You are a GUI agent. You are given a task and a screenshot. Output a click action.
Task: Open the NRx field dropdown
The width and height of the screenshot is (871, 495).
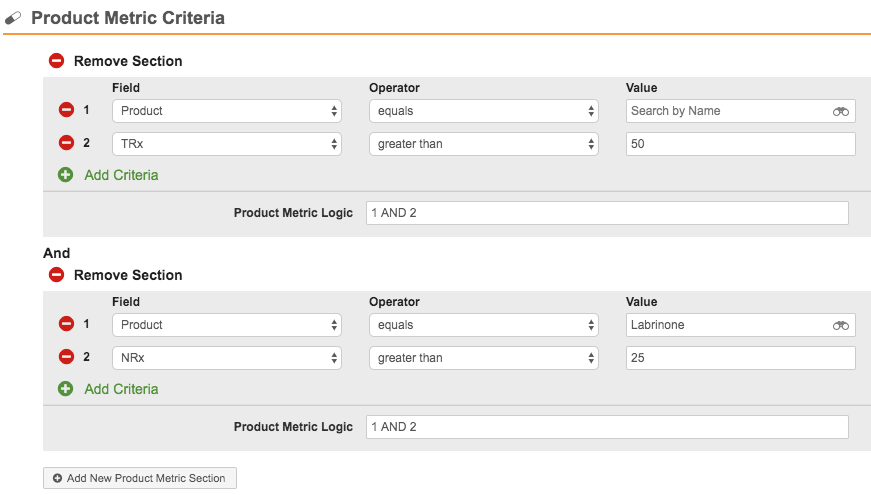point(226,358)
